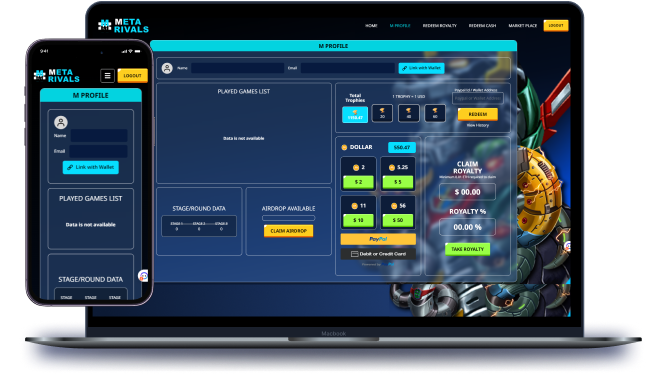The height and width of the screenshot is (374, 665).
Task: Open the Redeem Cash nav item
Action: click(482, 25)
